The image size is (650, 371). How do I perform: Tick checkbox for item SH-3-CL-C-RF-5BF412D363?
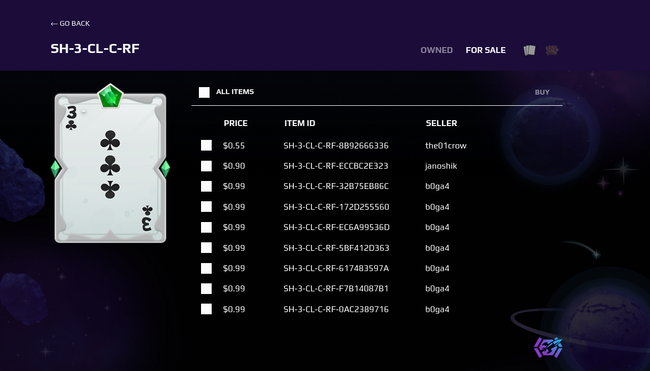click(x=206, y=247)
